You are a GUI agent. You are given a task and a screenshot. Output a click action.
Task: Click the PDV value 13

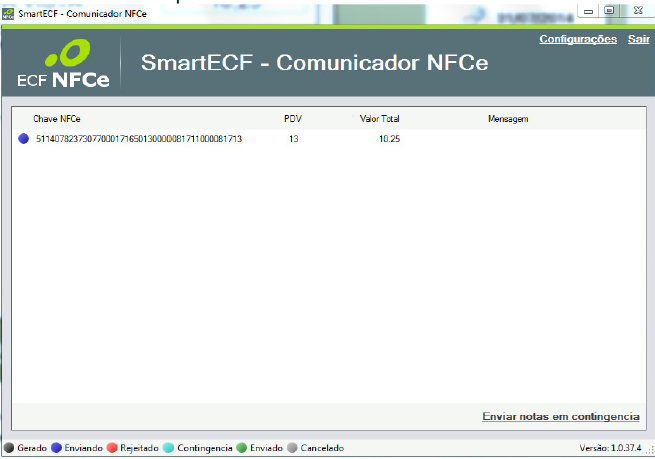[x=294, y=139]
